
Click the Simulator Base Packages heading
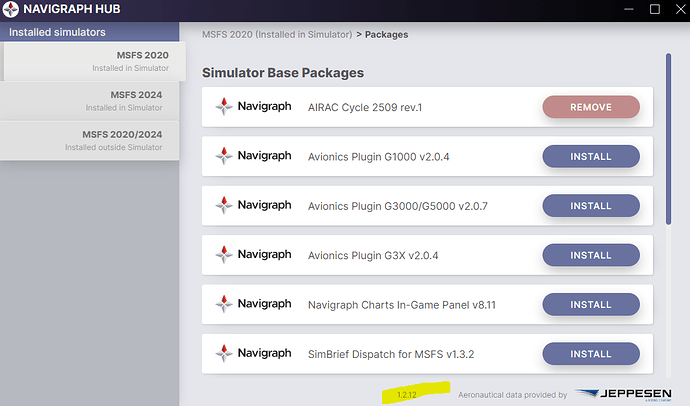point(283,73)
